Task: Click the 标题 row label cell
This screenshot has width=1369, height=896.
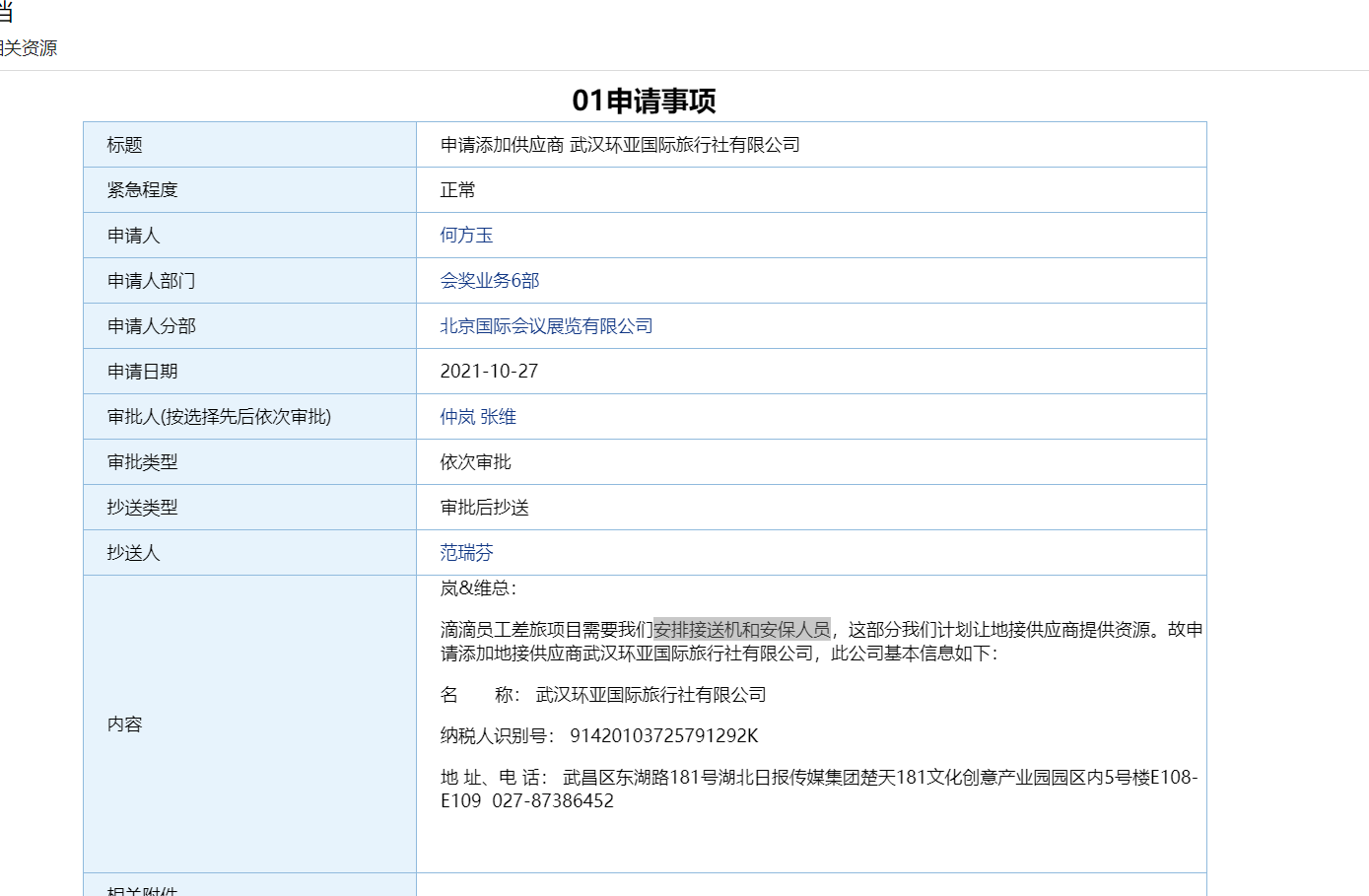Action: pos(125,145)
